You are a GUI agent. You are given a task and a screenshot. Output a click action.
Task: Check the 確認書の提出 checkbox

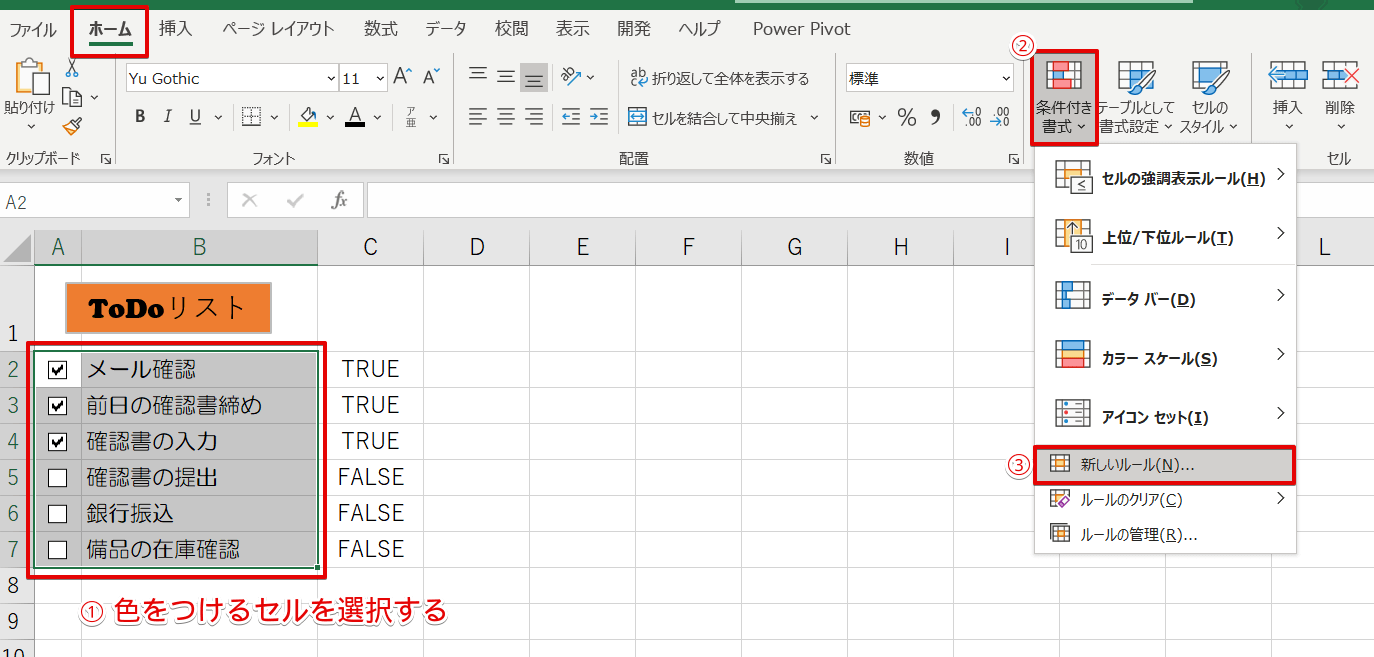pos(58,478)
